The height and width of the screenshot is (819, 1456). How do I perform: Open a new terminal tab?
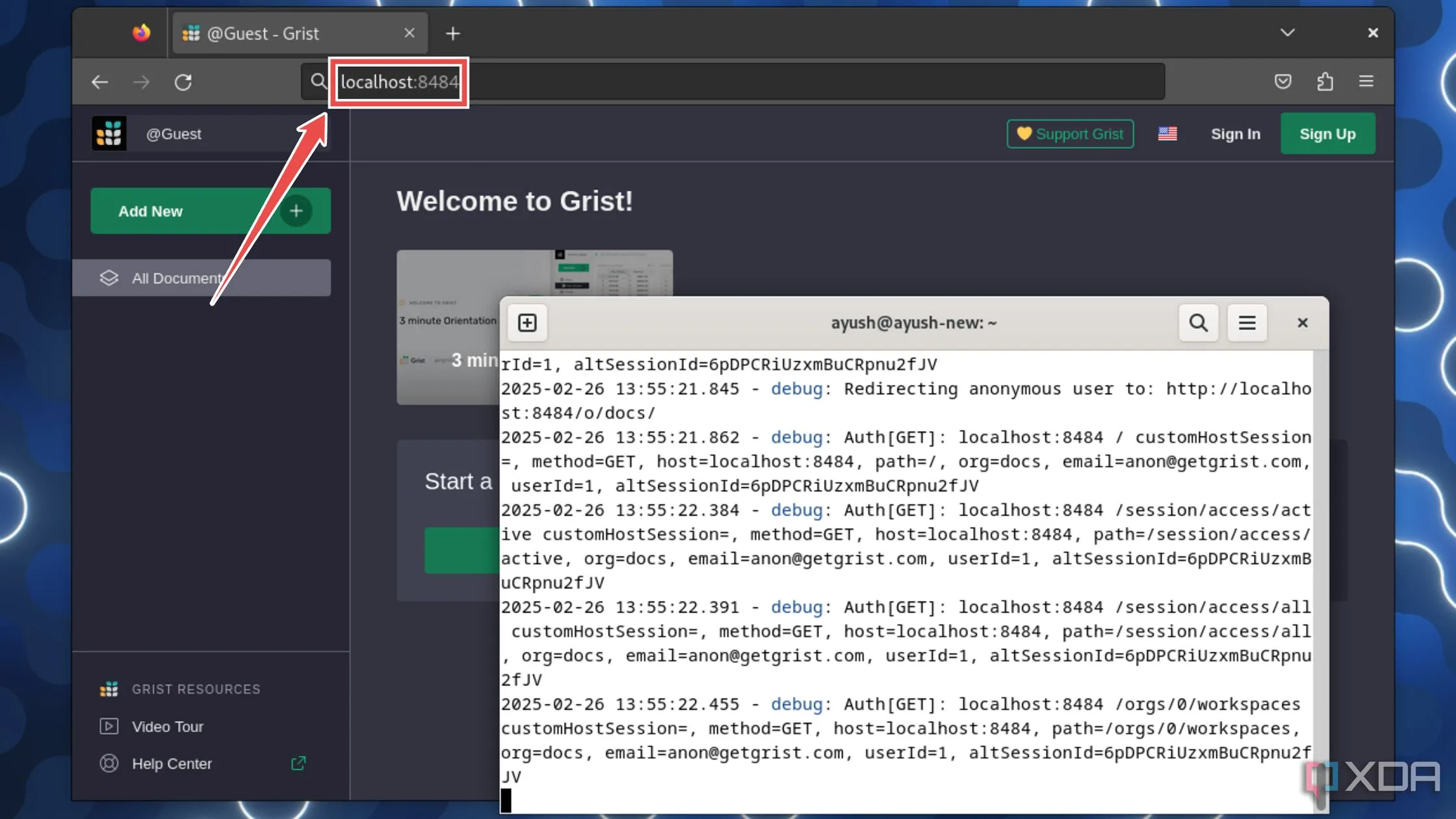(x=527, y=322)
